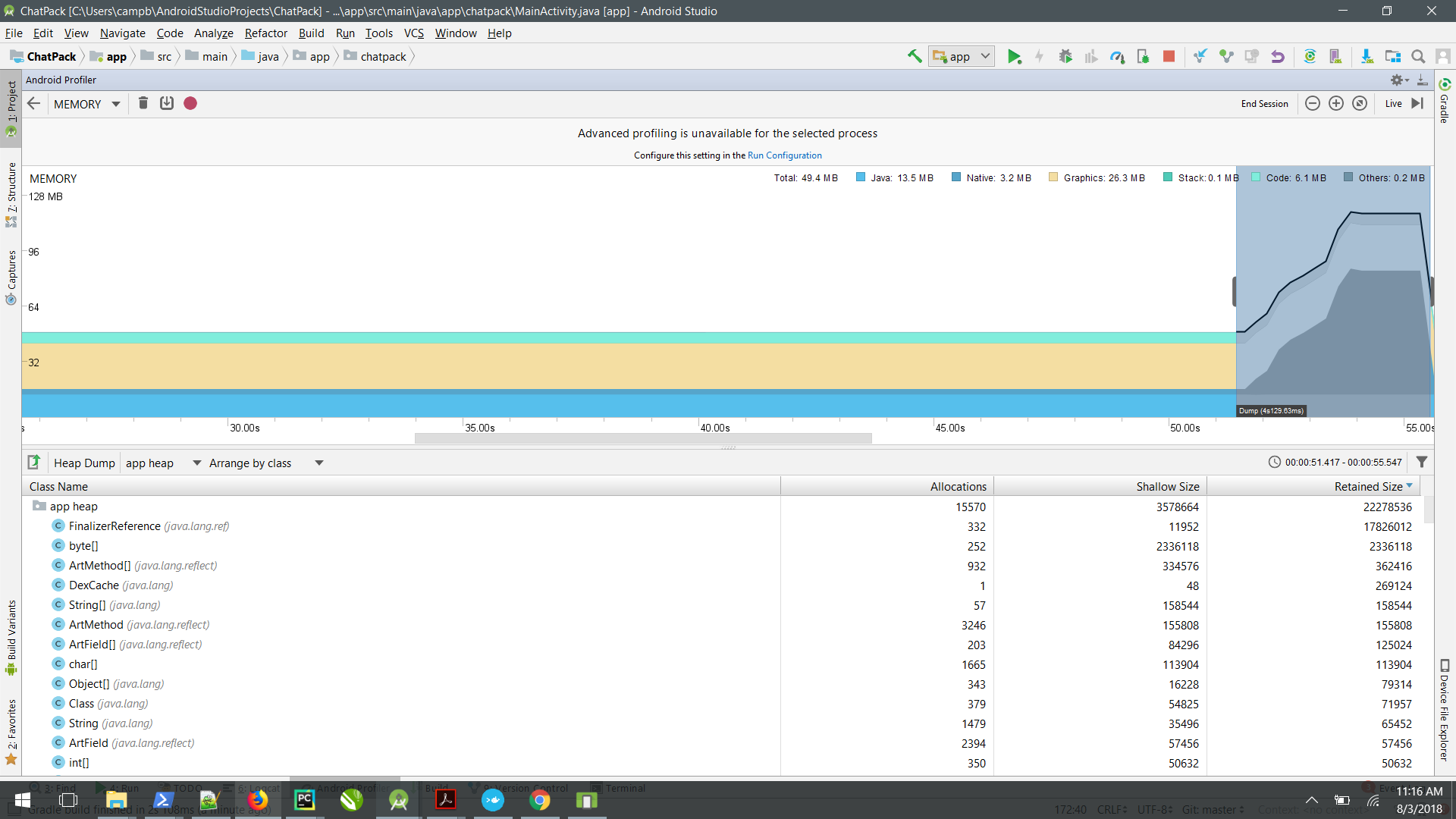Open the VCS menu
The width and height of the screenshot is (1456, 819).
(413, 33)
